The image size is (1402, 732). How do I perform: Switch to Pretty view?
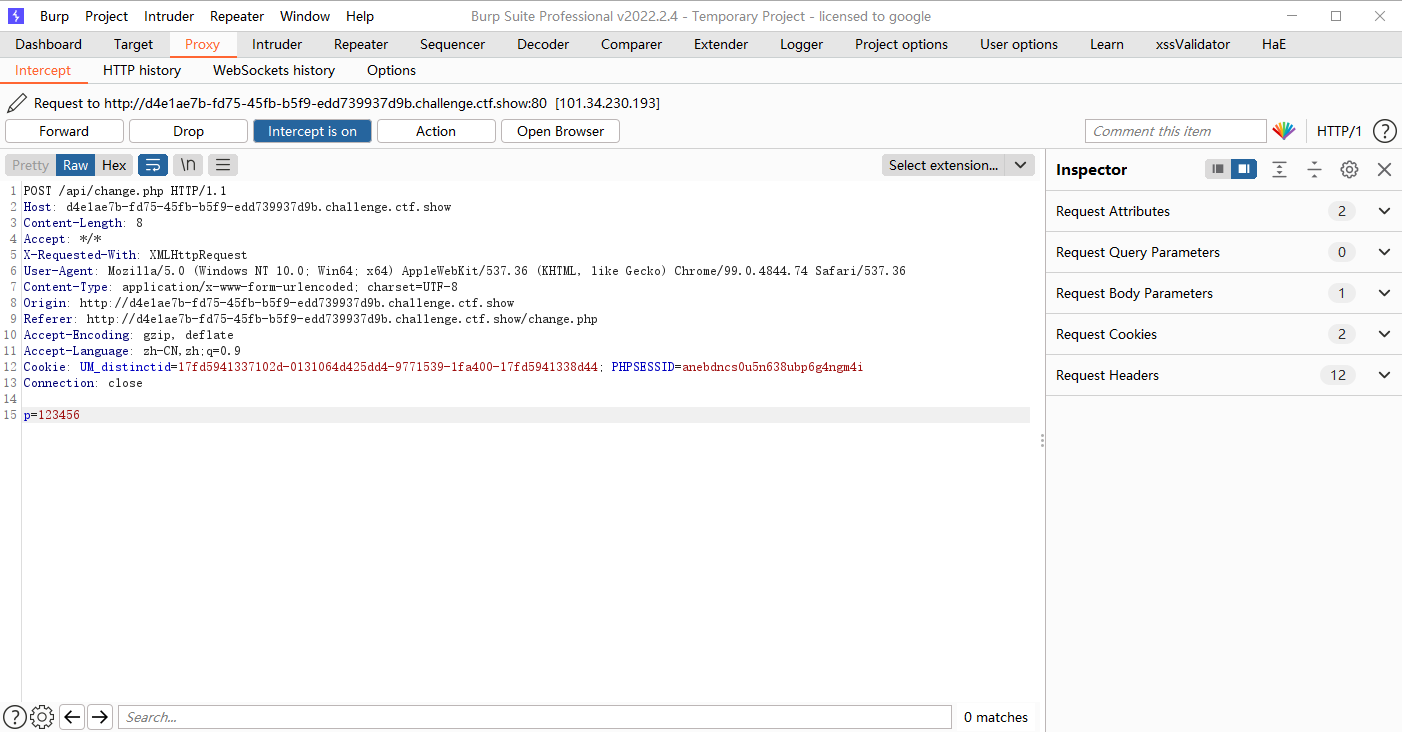tap(30, 165)
